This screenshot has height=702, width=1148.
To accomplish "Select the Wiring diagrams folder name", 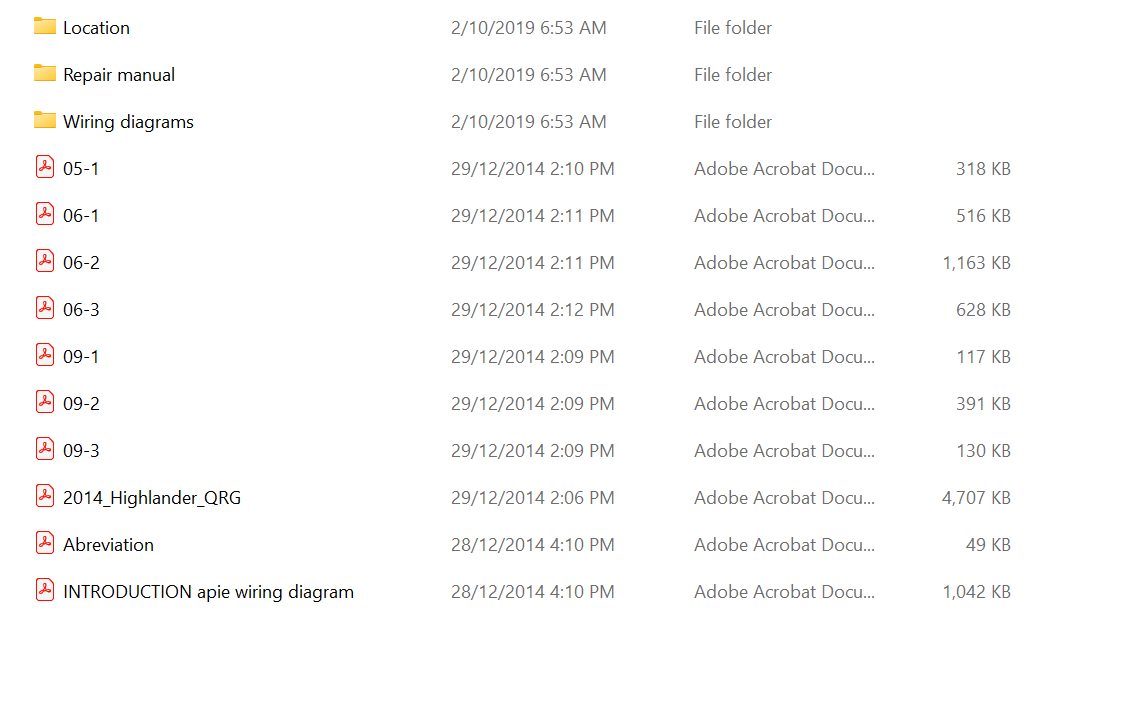I will point(128,122).
